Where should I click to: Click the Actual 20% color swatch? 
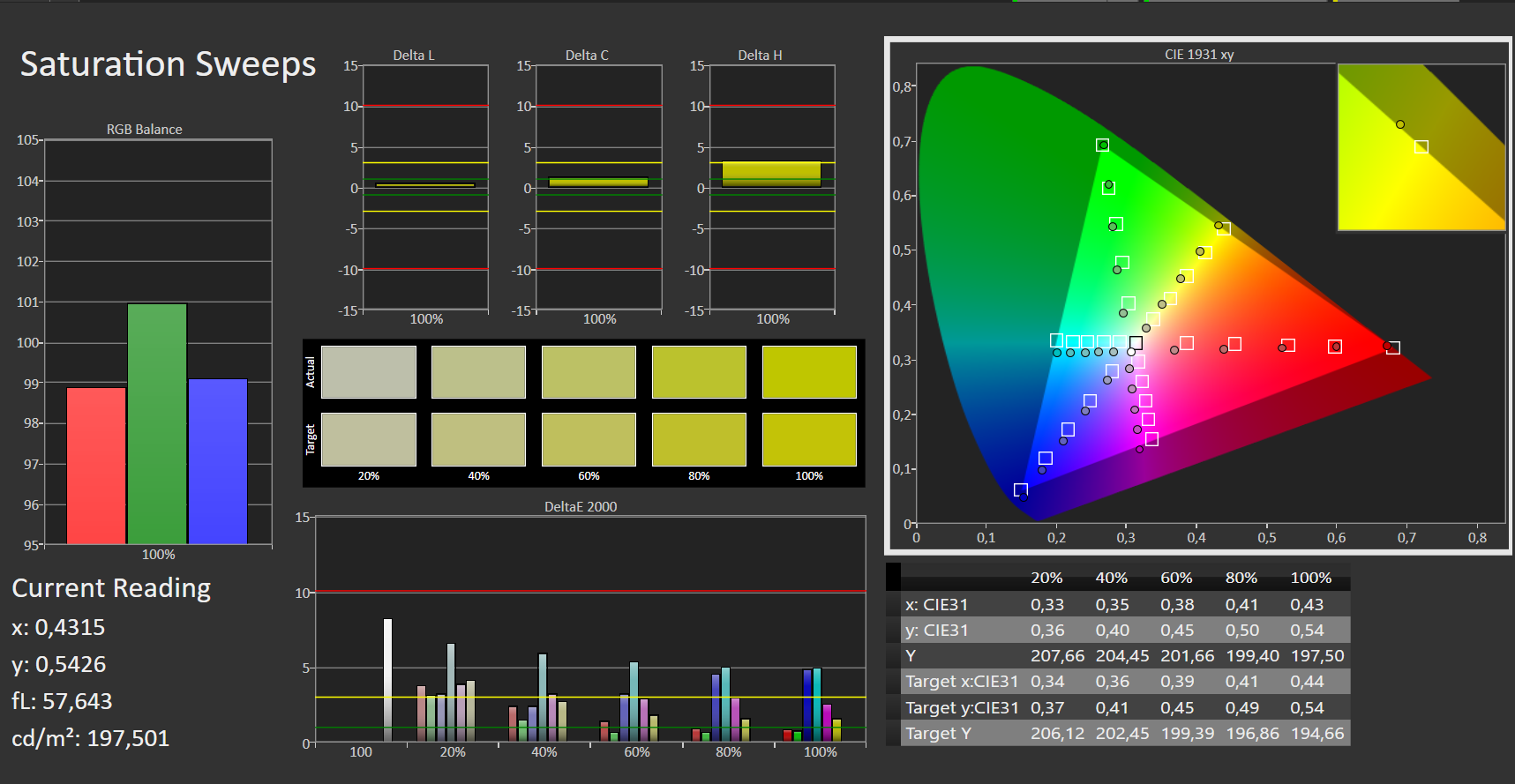pos(368,372)
